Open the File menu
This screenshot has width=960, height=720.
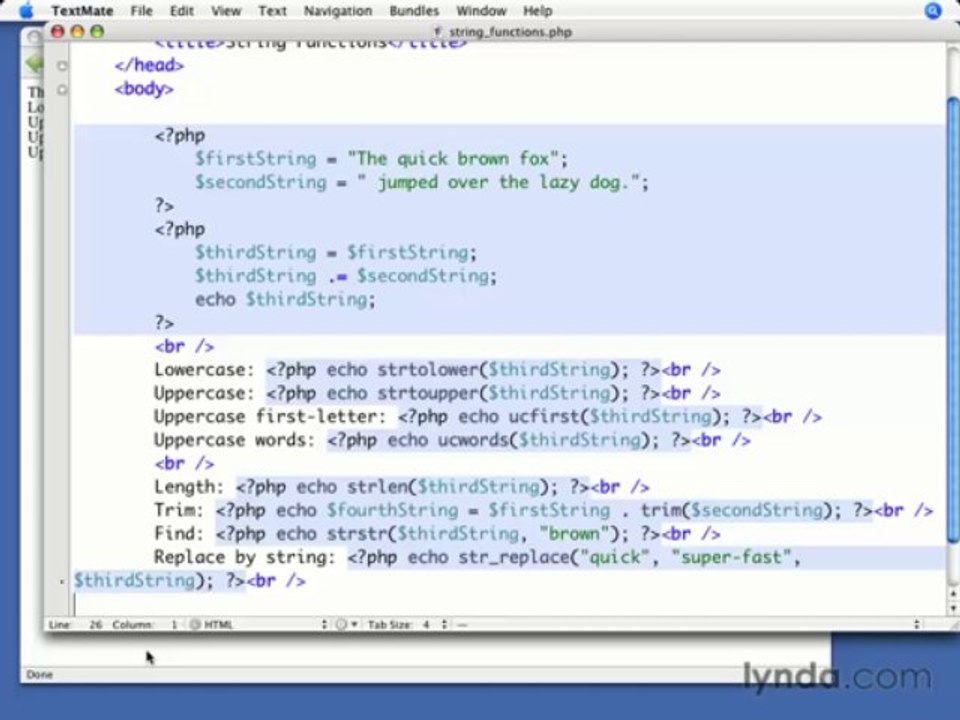click(x=141, y=11)
